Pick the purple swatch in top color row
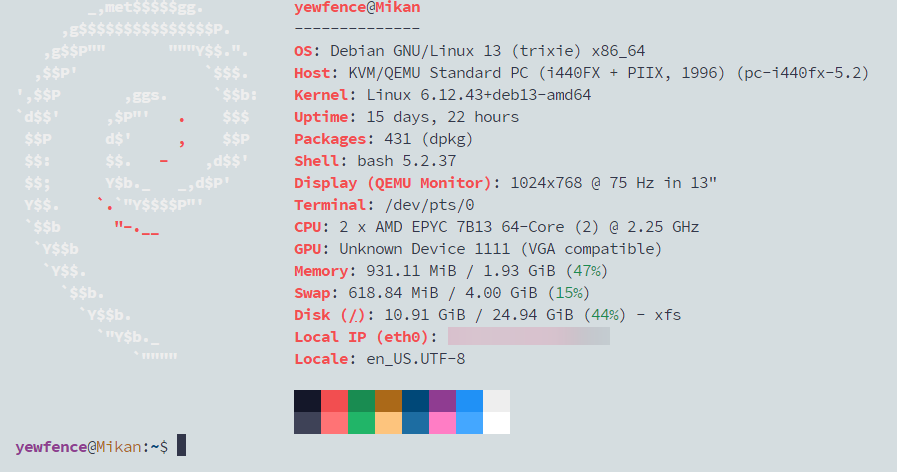 [442, 401]
